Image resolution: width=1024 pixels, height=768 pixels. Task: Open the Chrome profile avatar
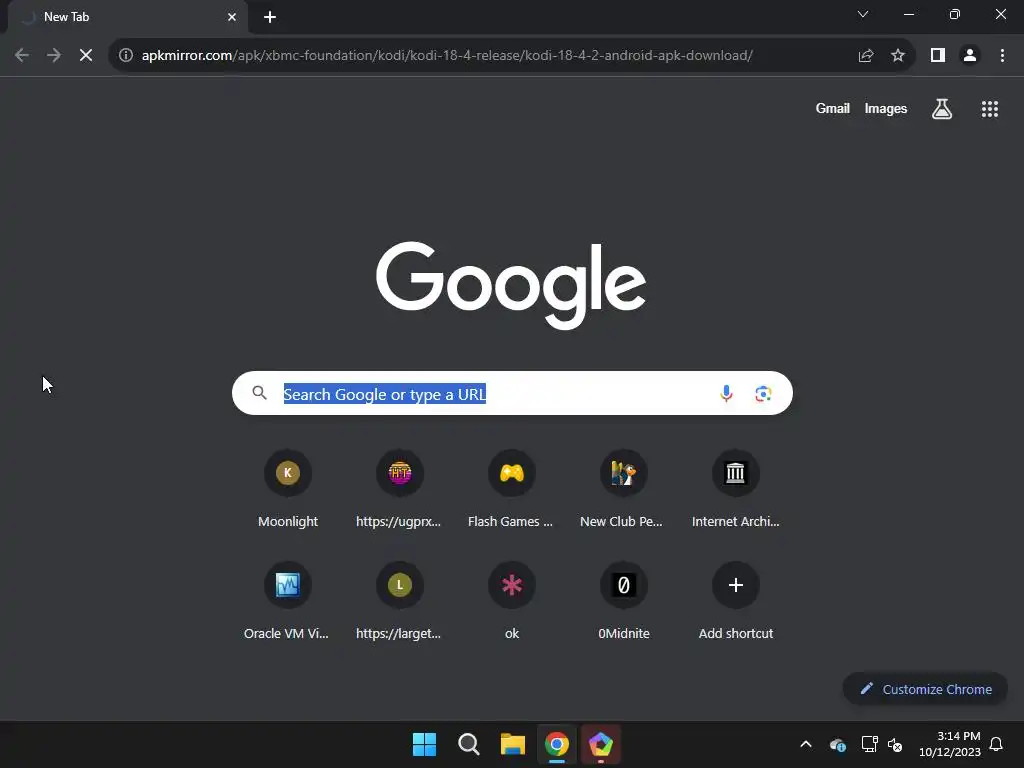970,56
